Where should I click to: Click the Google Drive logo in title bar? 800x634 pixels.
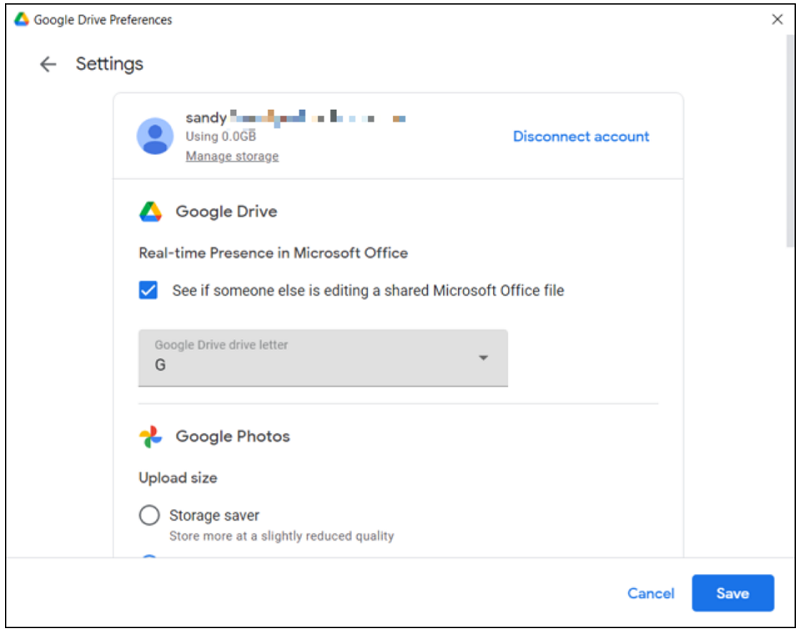point(21,19)
